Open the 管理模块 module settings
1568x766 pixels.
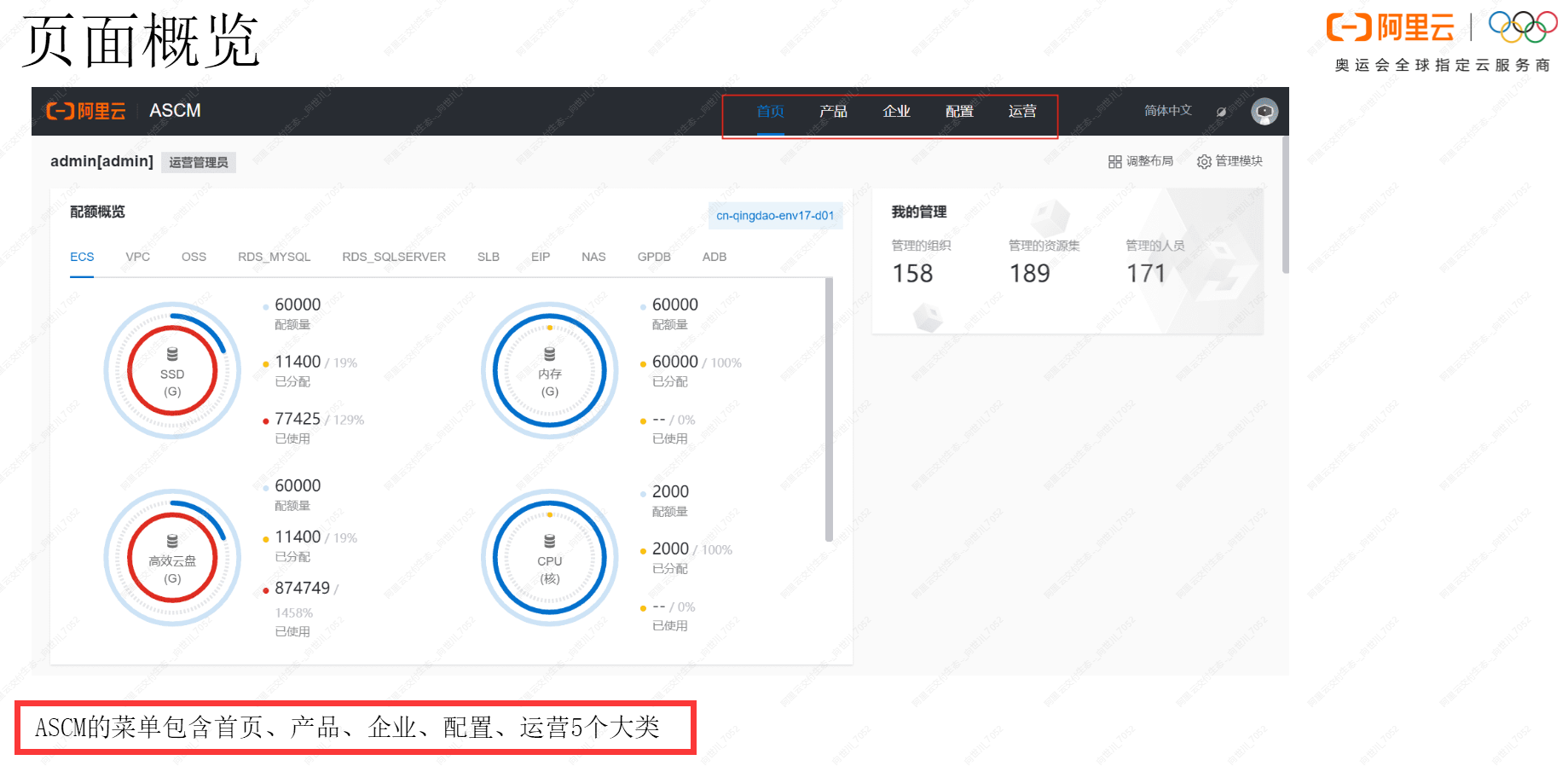pos(1230,161)
